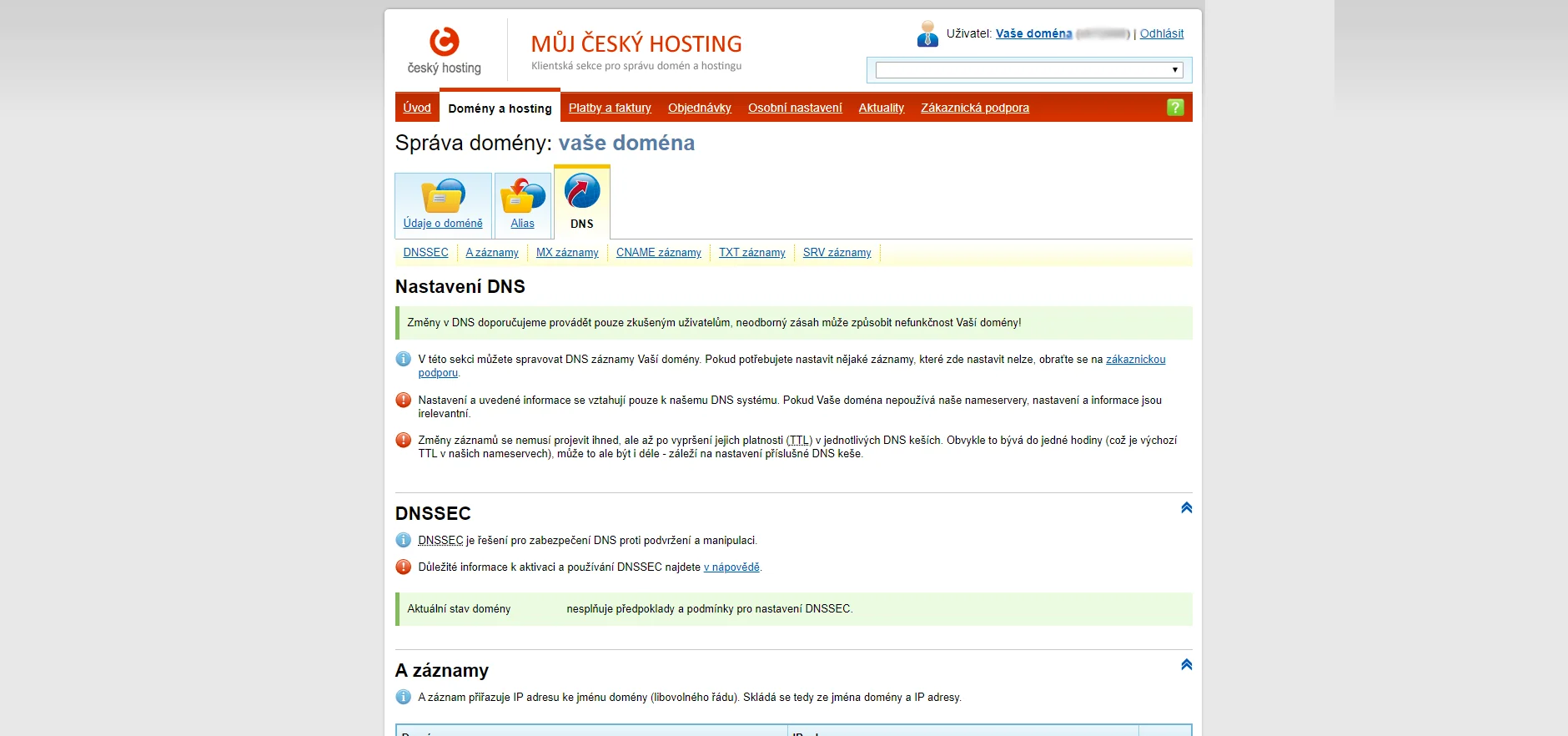Open the Údaje o doméně folder icon
The width and height of the screenshot is (1568, 736).
(443, 197)
